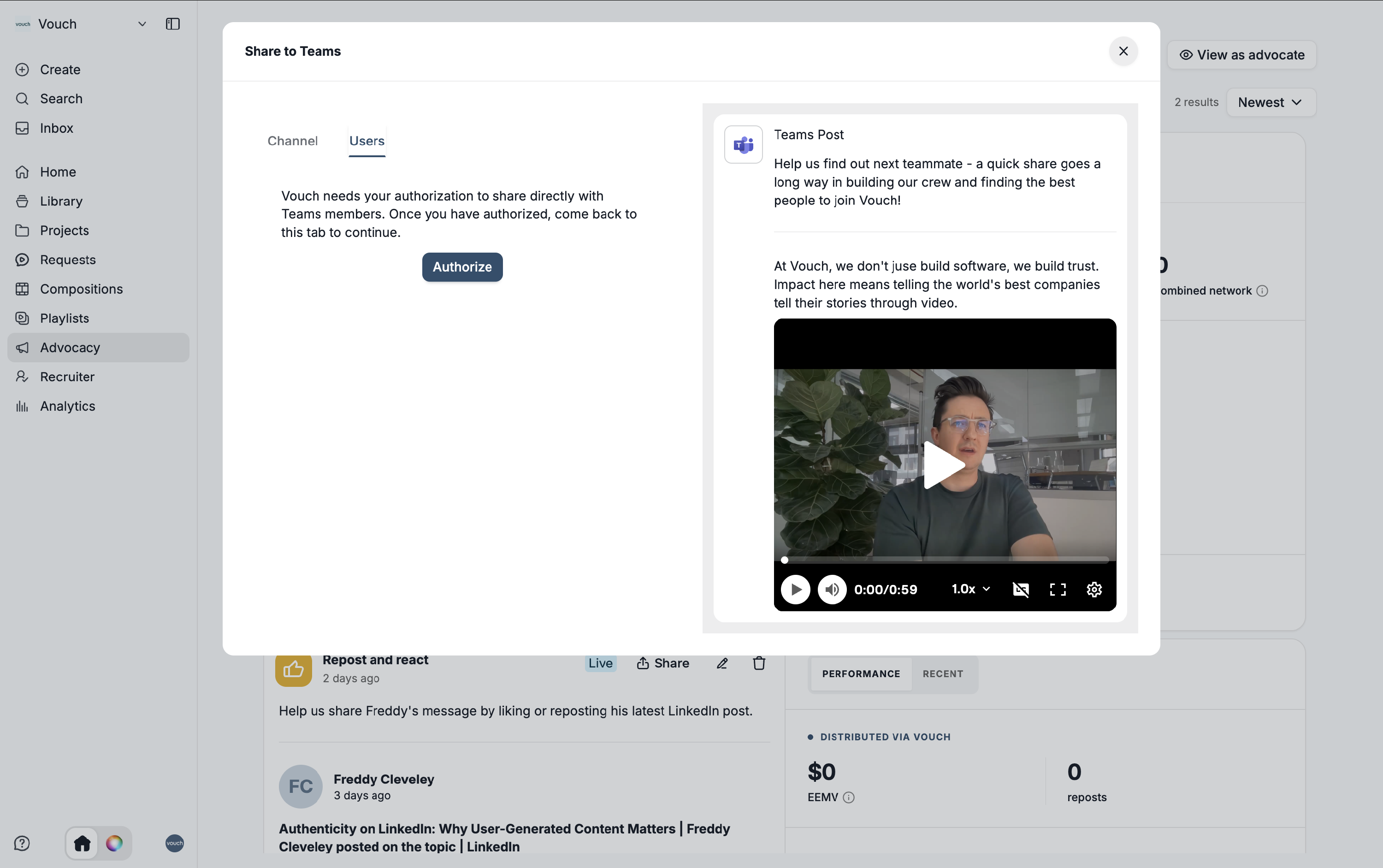Open Projects in the sidebar

pyautogui.click(x=98, y=230)
